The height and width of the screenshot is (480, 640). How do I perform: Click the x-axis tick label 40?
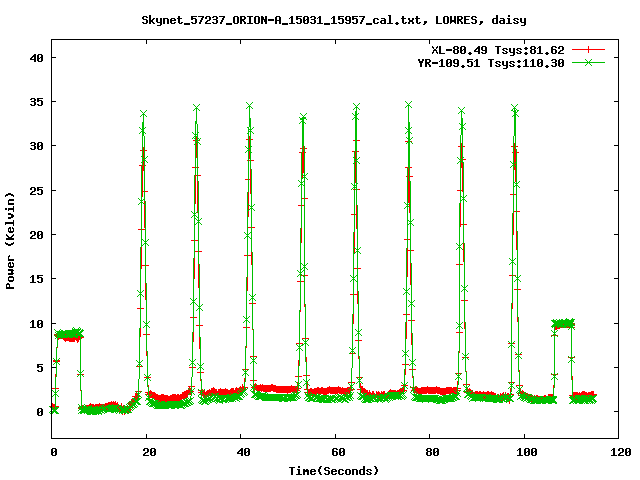coord(243,452)
